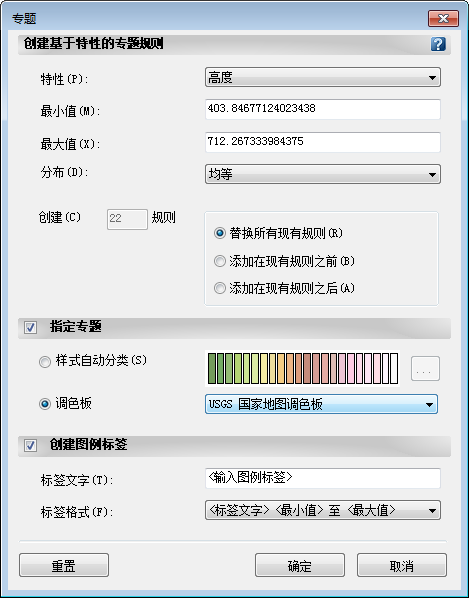The width and height of the screenshot is (469, 598).
Task: Open the help icon in header
Action: pos(438,44)
